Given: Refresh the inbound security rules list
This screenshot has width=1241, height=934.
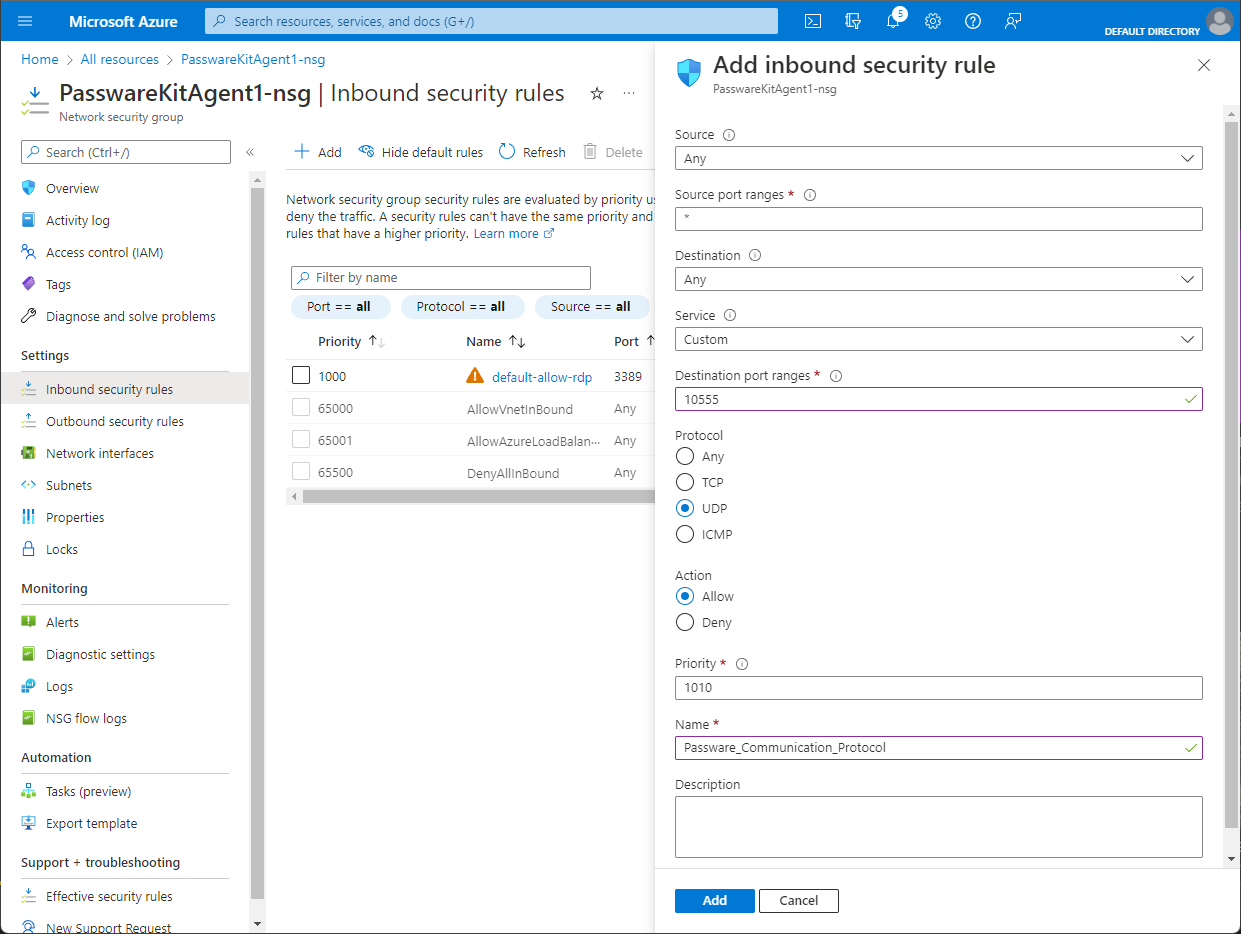Looking at the screenshot, I should pyautogui.click(x=532, y=152).
